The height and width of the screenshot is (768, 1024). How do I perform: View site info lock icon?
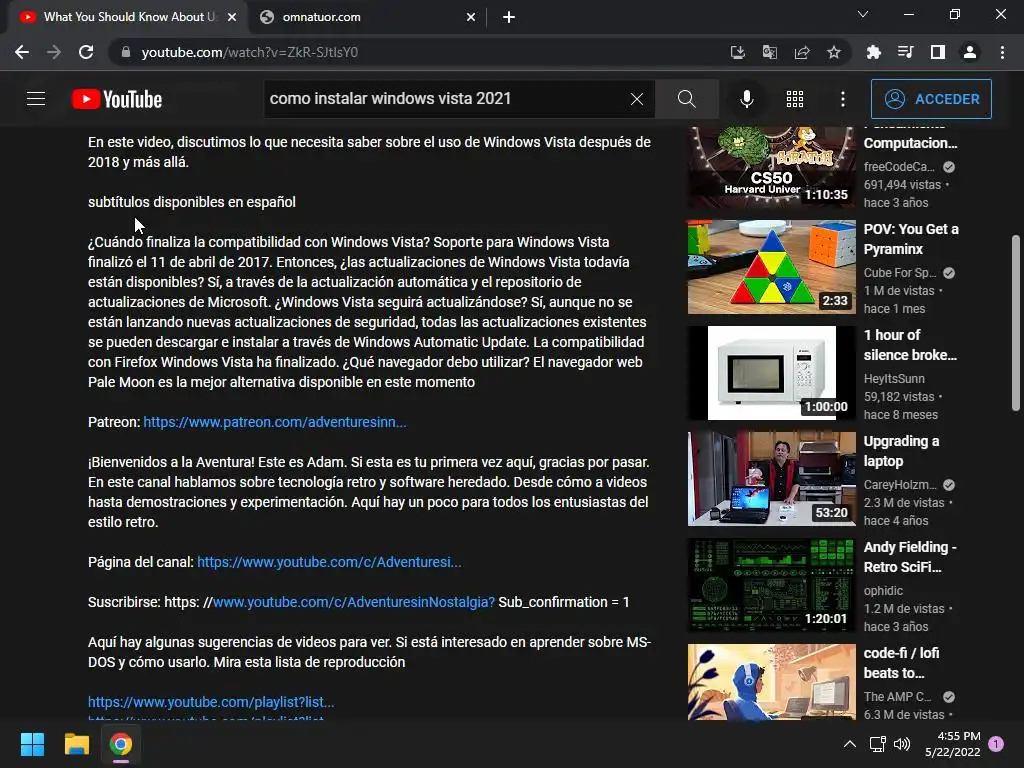tap(126, 52)
